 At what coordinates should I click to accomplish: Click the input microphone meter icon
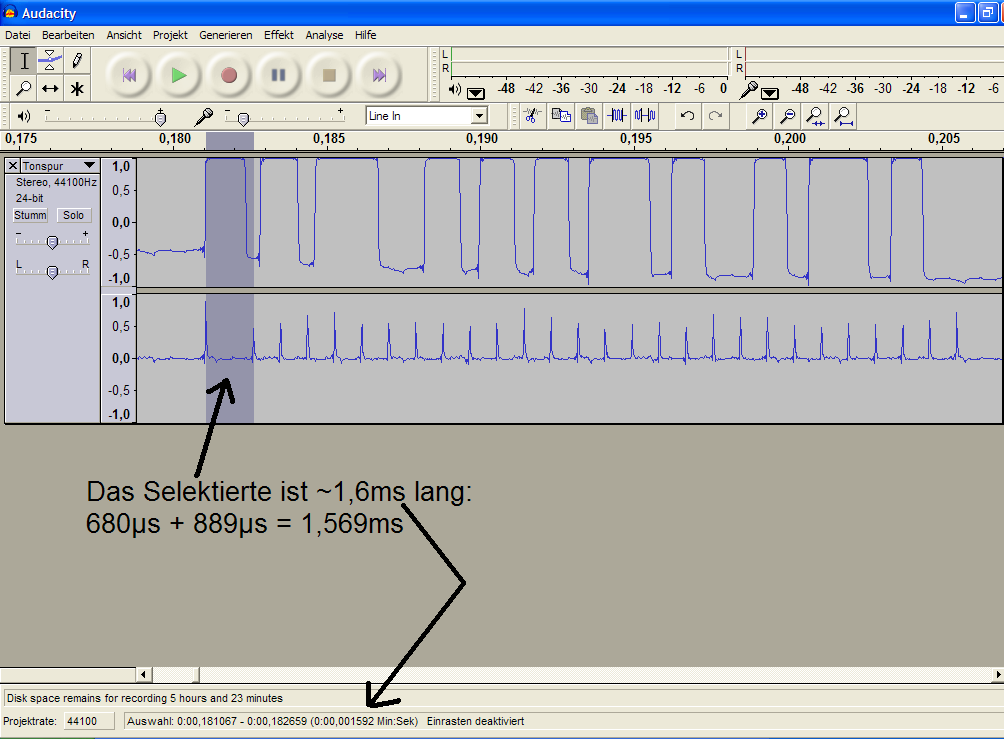749,90
